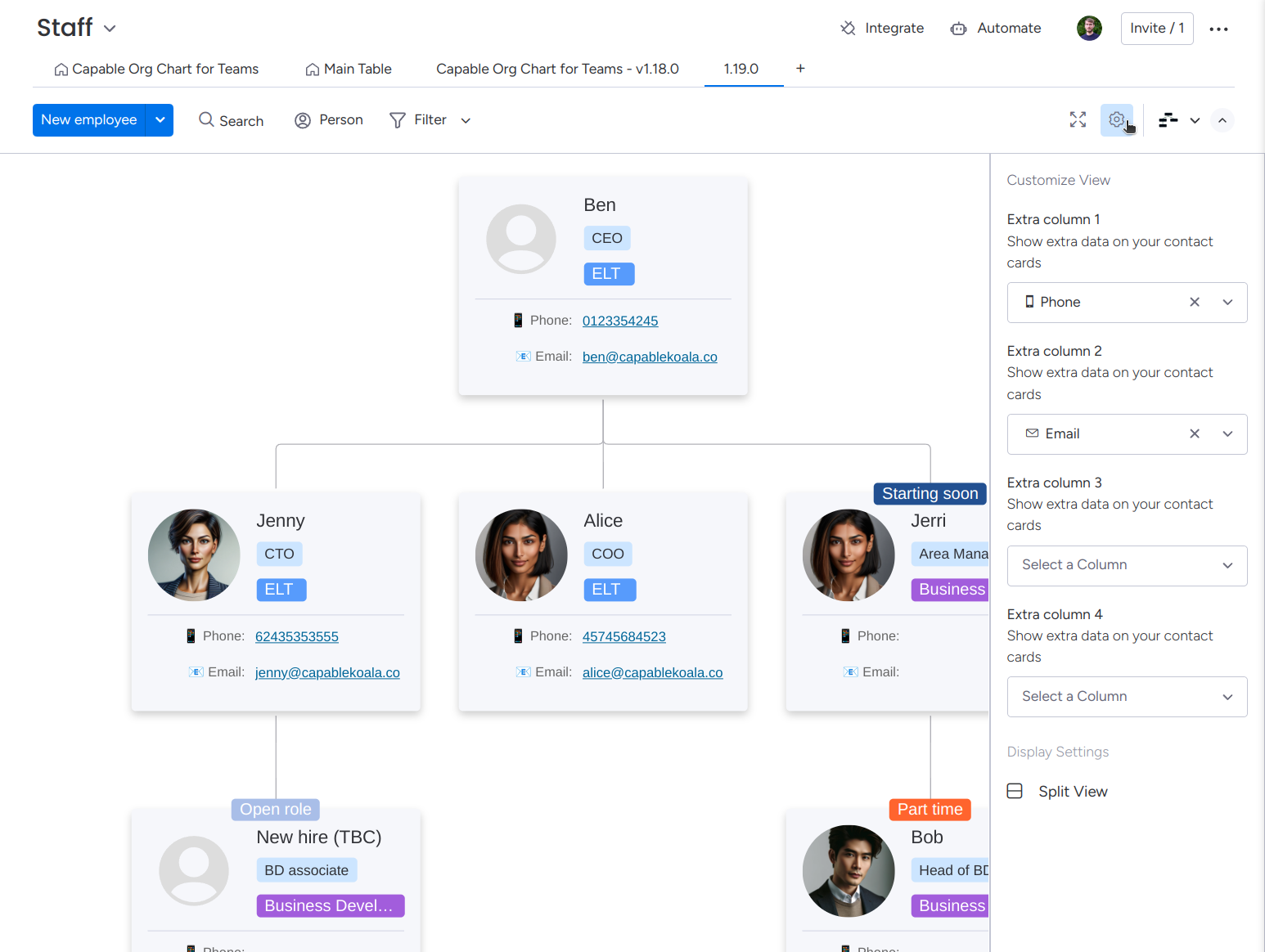This screenshot has height=952, width=1265.
Task: Open Extra column 3 Select a Column
Action: pos(1127,566)
